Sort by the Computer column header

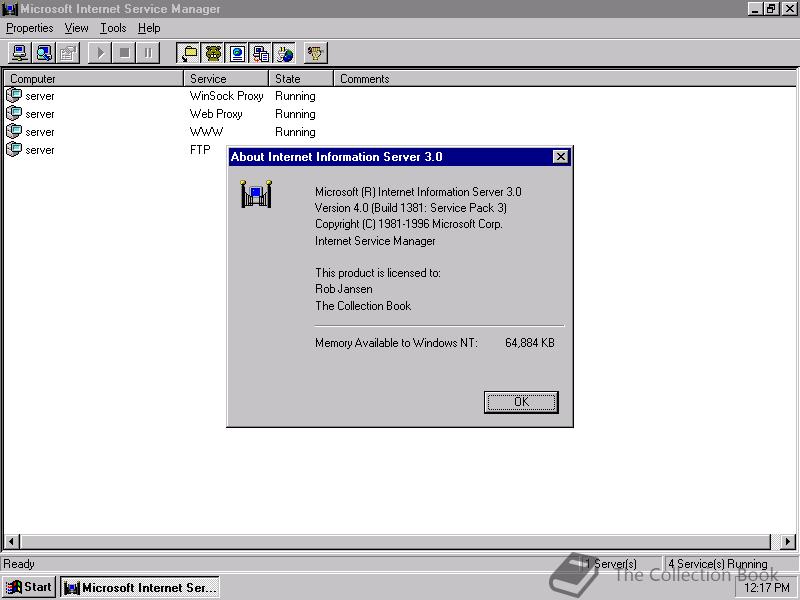pos(94,79)
